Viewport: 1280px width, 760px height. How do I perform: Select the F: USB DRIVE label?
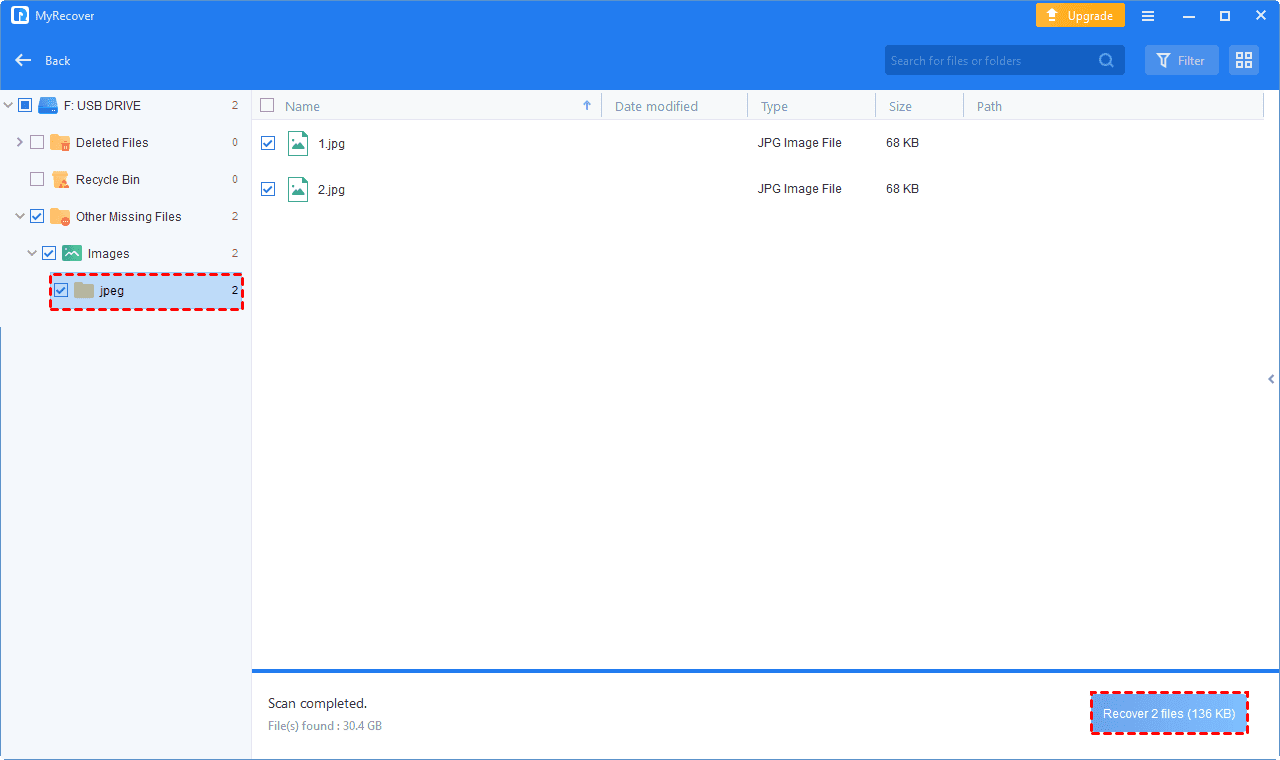tap(102, 106)
